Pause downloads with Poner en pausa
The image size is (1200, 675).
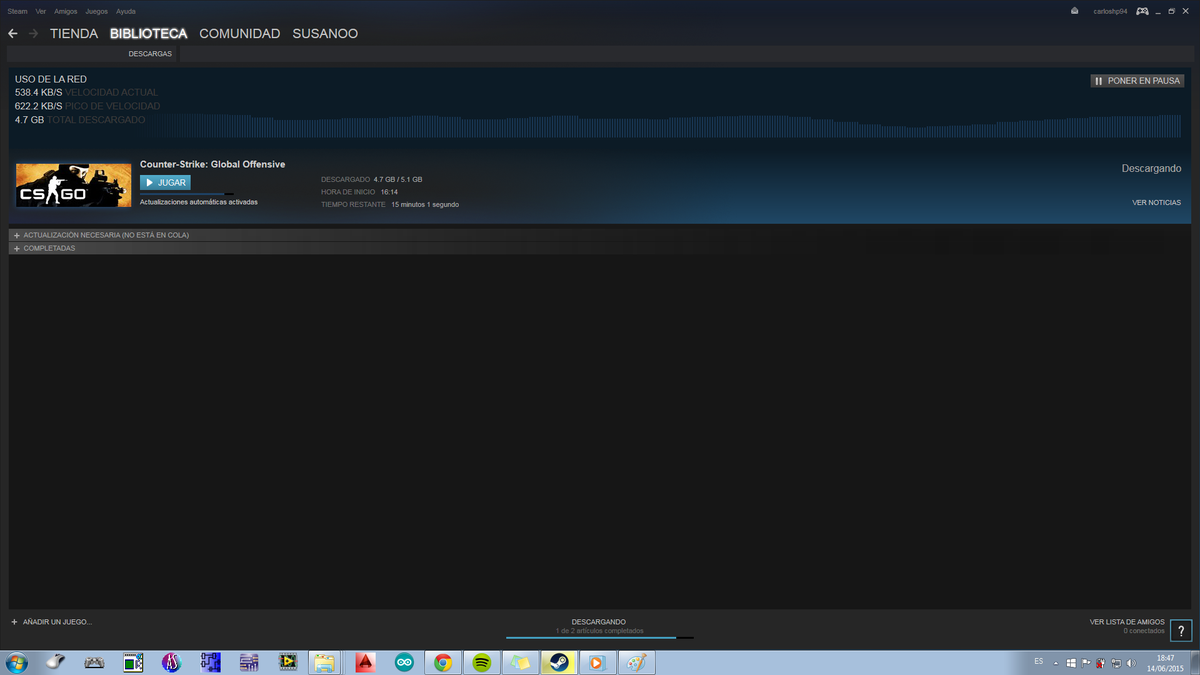1138,81
